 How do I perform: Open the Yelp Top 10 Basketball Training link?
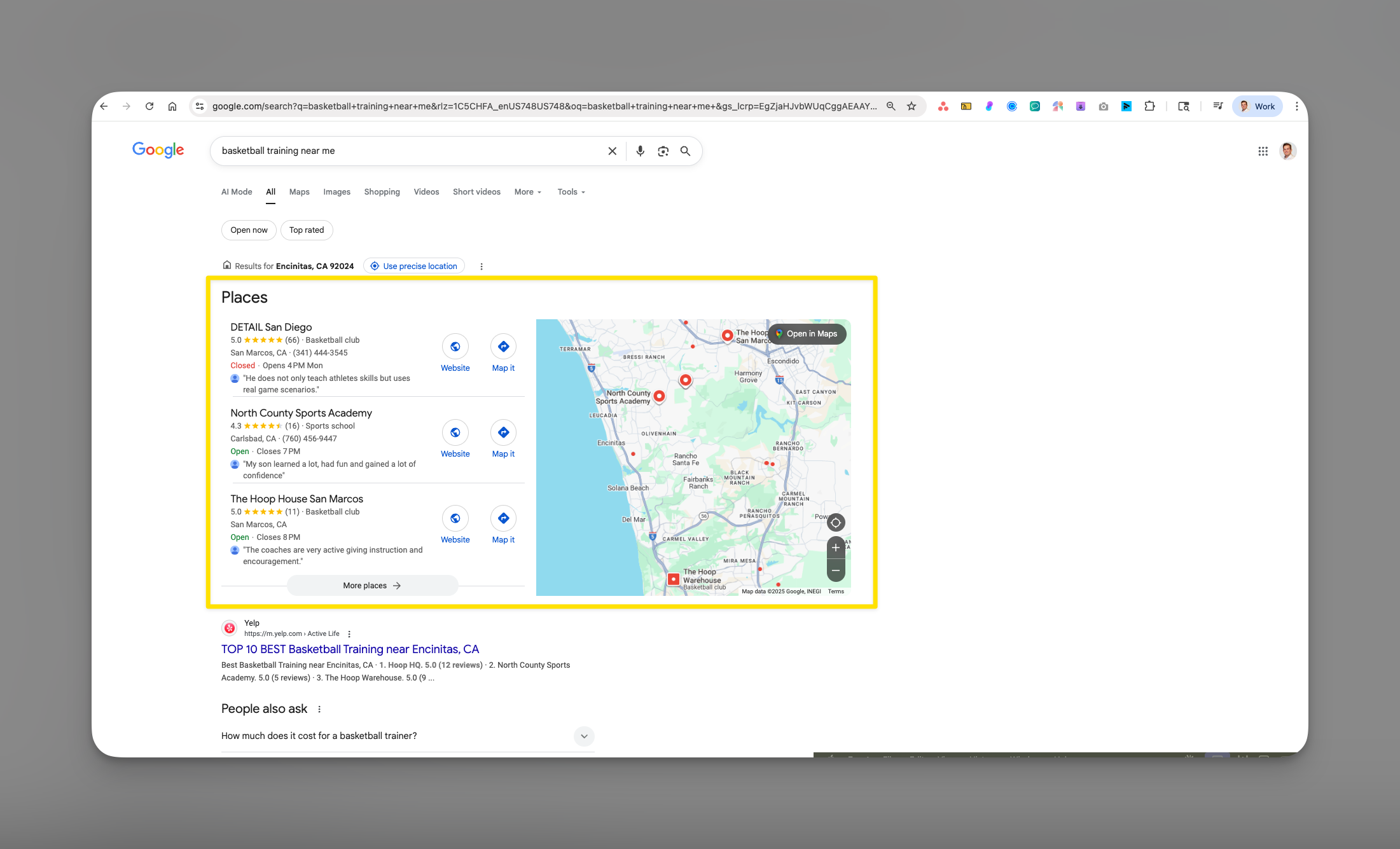tap(350, 649)
